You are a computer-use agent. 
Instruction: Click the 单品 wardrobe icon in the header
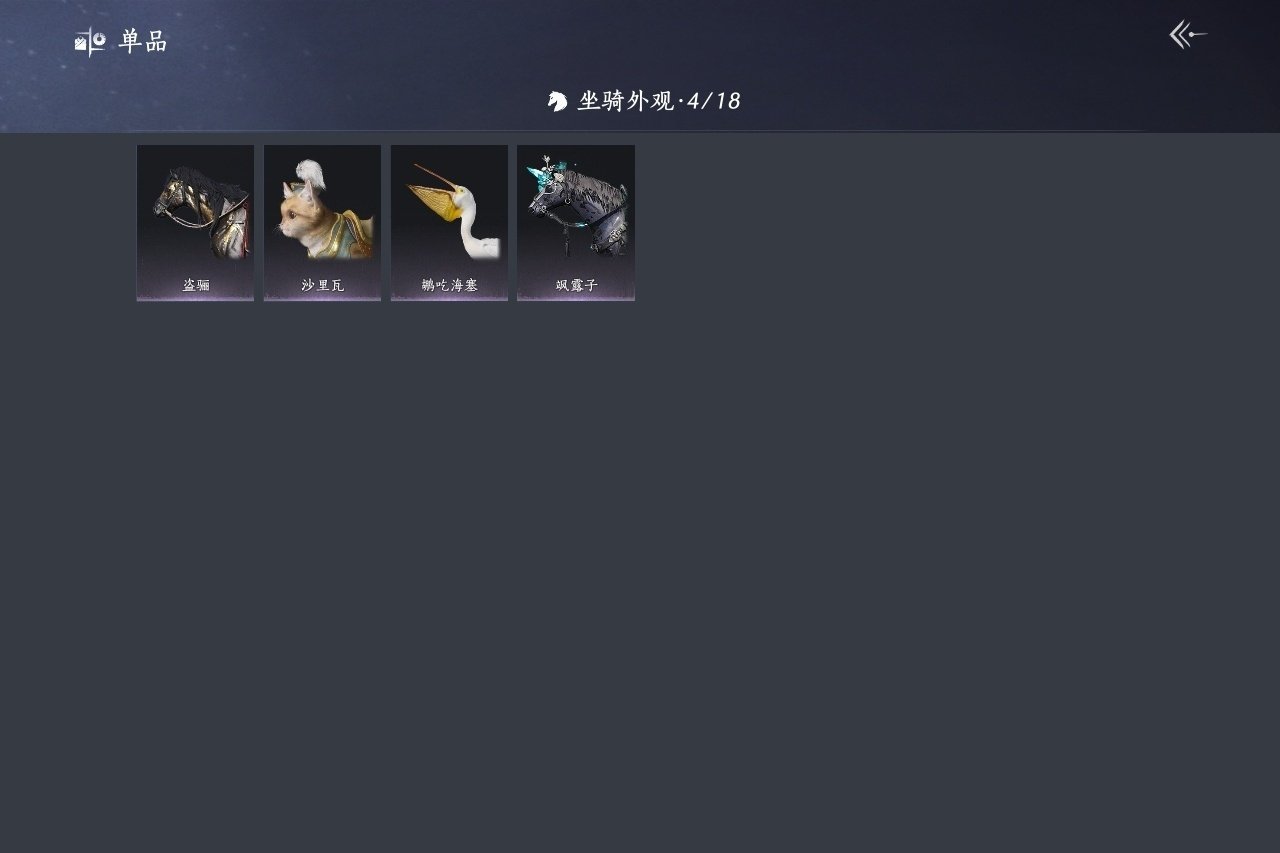pyautogui.click(x=89, y=41)
